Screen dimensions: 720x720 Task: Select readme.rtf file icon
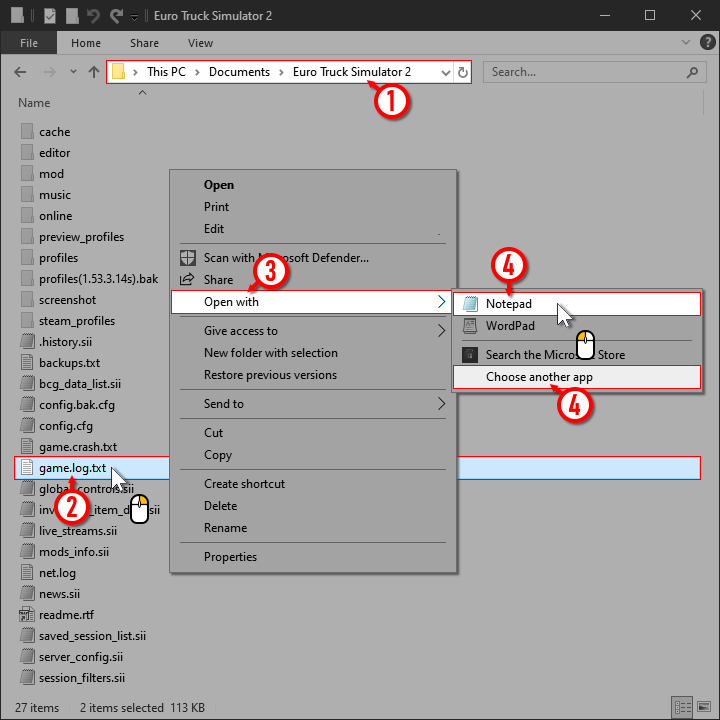pyautogui.click(x=27, y=615)
